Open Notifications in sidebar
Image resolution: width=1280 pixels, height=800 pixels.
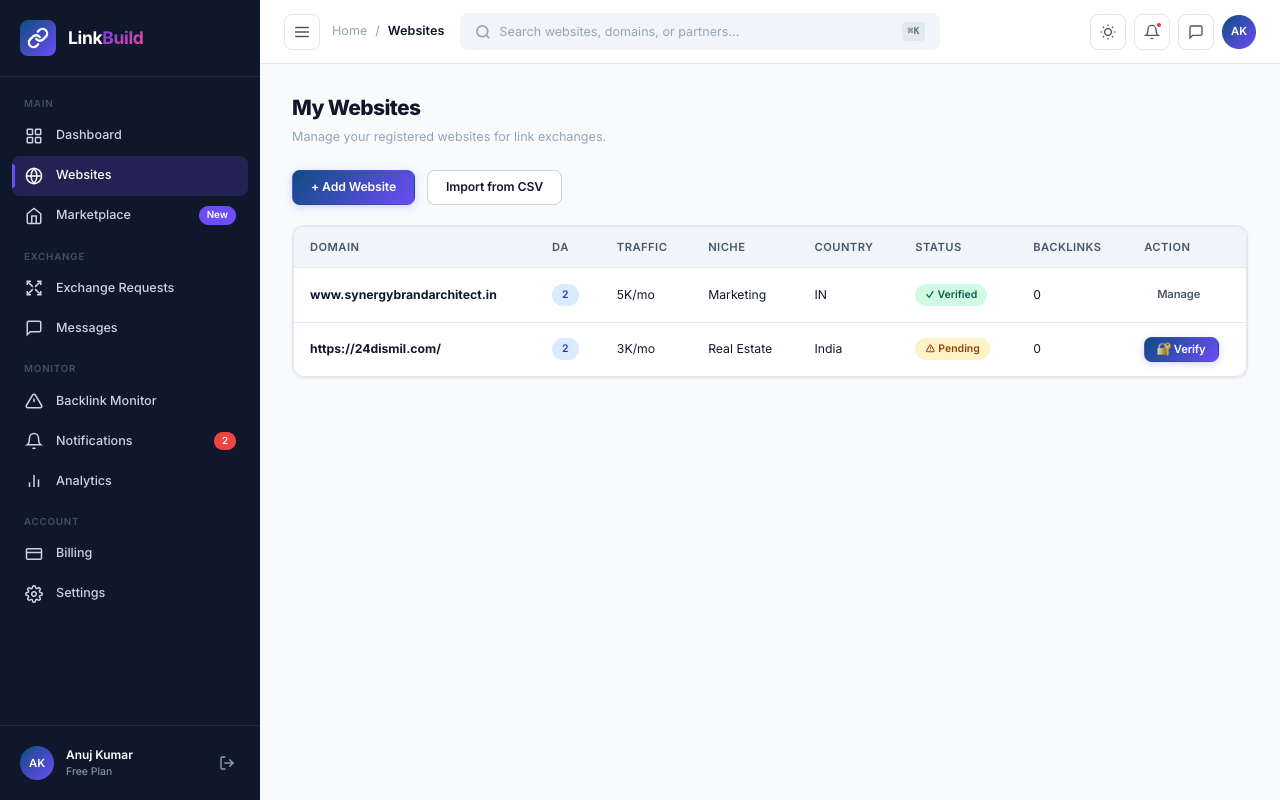point(130,441)
